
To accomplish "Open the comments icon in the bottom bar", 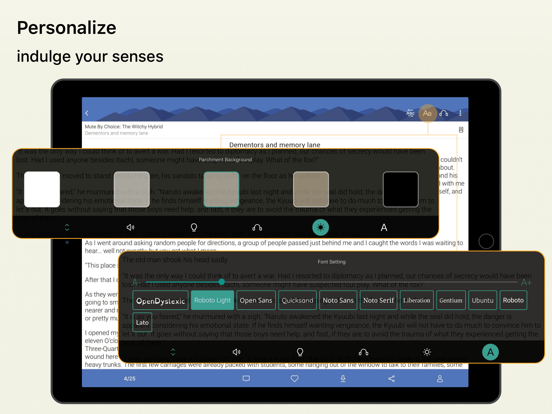I will (x=246, y=378).
